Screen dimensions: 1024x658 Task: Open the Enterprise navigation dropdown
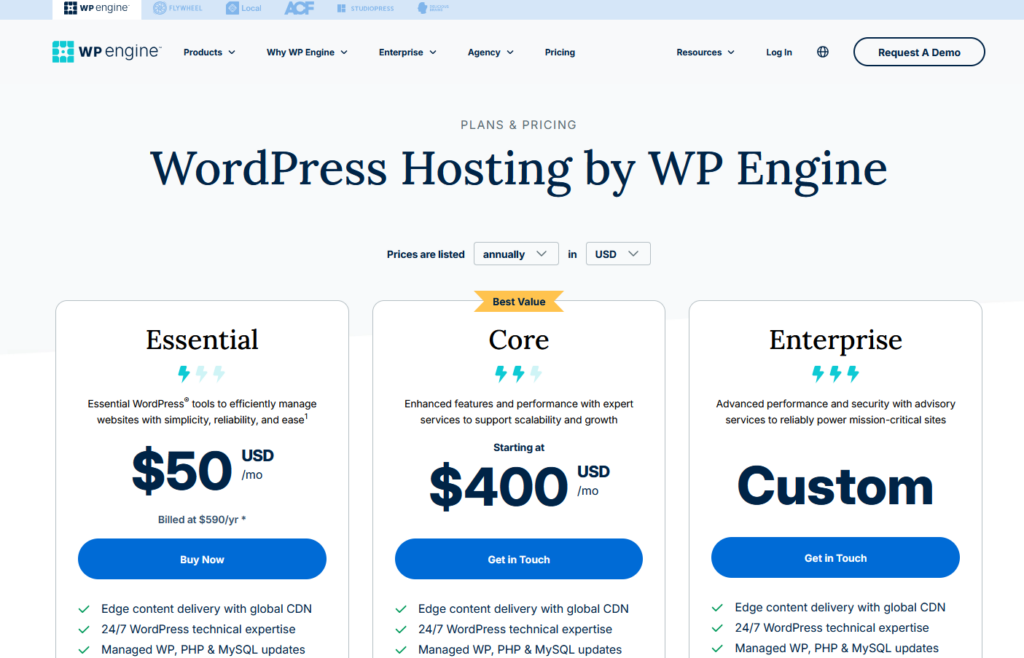click(x=407, y=52)
